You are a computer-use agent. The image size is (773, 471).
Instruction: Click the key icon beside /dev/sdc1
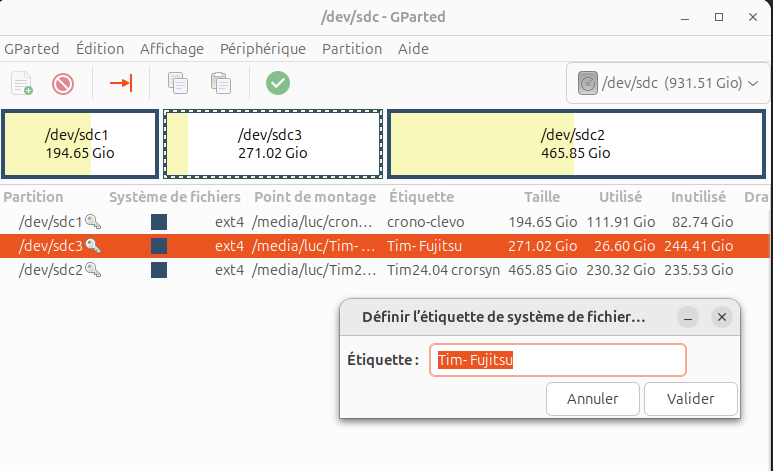pos(93,222)
